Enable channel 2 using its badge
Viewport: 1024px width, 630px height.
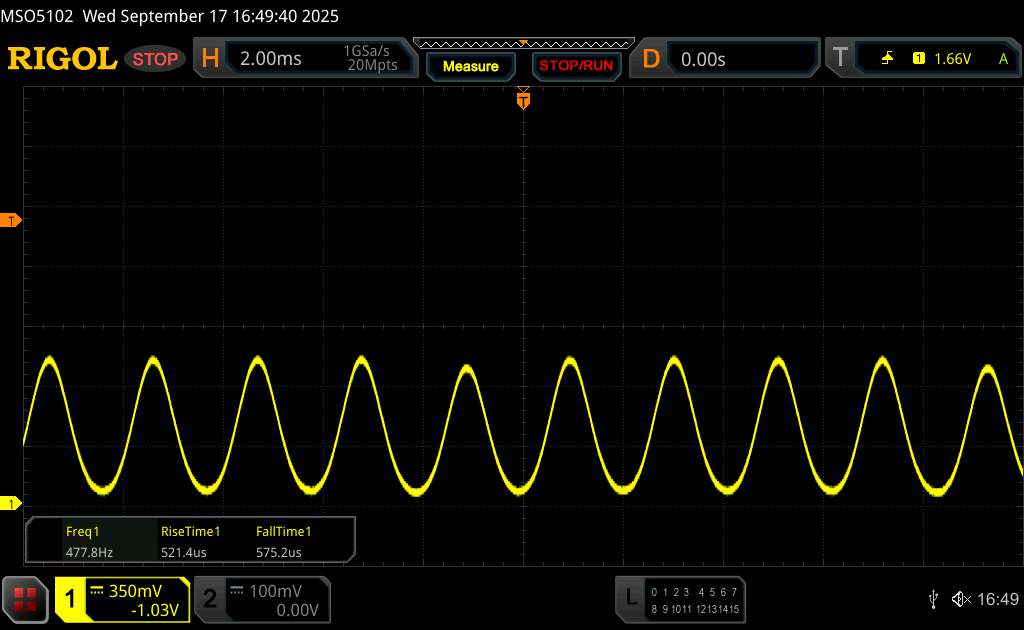pos(210,598)
